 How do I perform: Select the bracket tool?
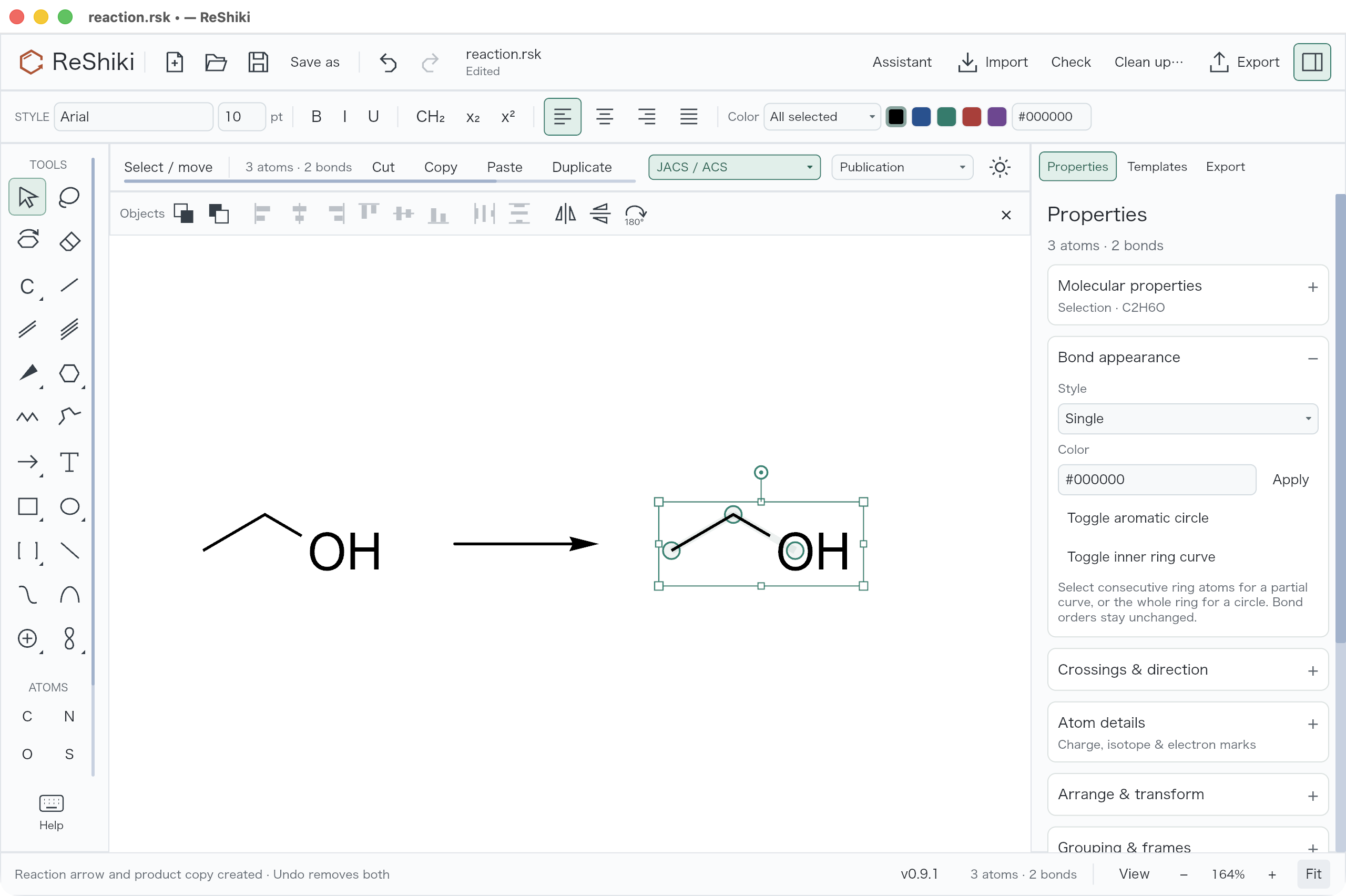[x=27, y=551]
